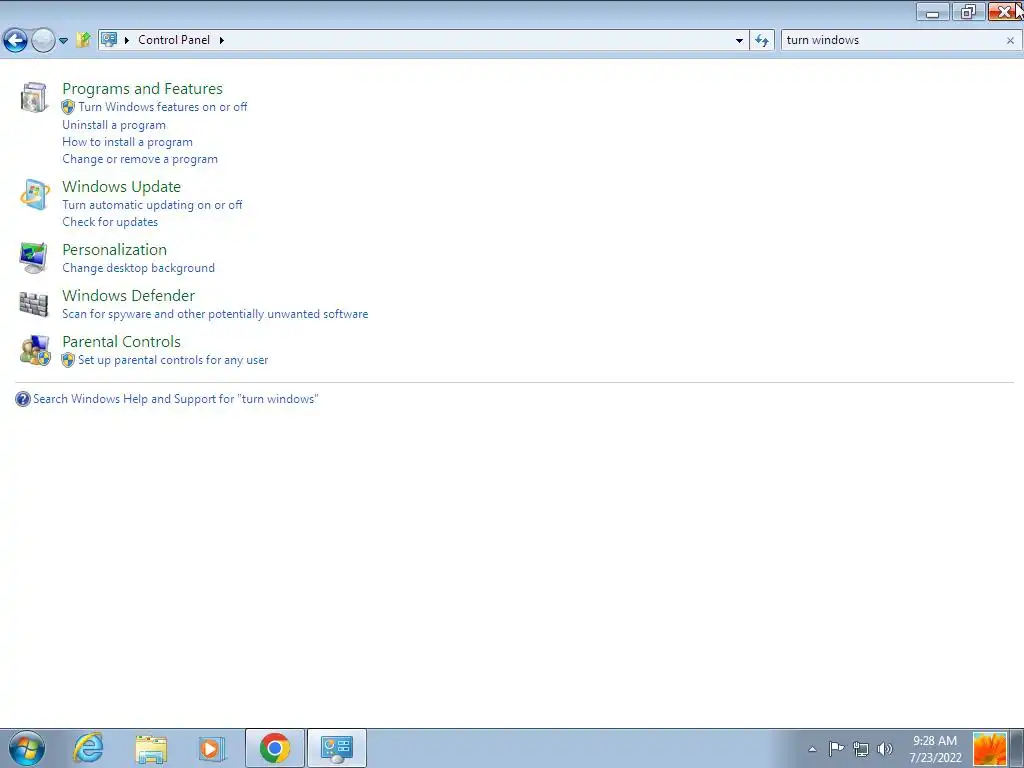Open address bar history dropdown
The image size is (1024, 768).
click(739, 40)
